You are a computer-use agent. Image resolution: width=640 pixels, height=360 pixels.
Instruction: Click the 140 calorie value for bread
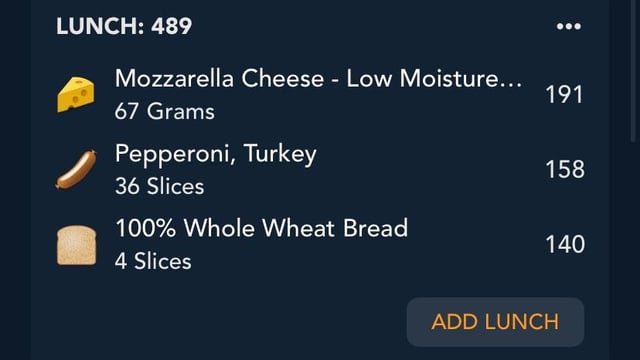(565, 244)
